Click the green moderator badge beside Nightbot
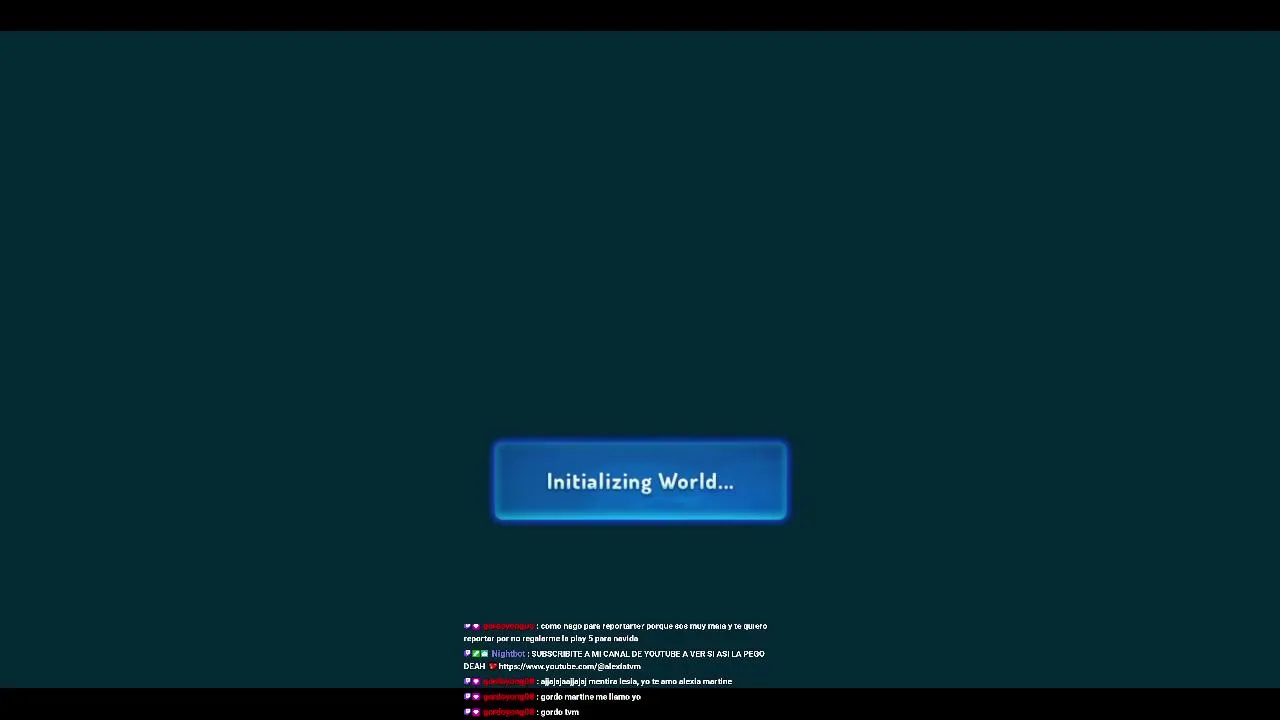The image size is (1280, 720). pyautogui.click(x=476, y=654)
